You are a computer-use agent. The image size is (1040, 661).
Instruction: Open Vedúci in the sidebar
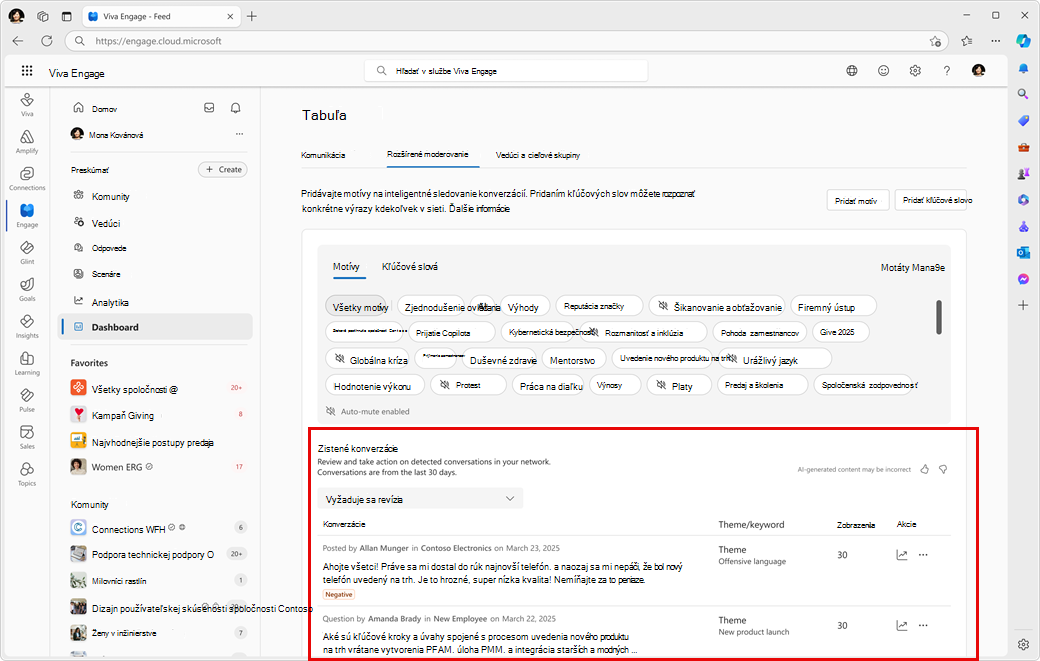[106, 223]
